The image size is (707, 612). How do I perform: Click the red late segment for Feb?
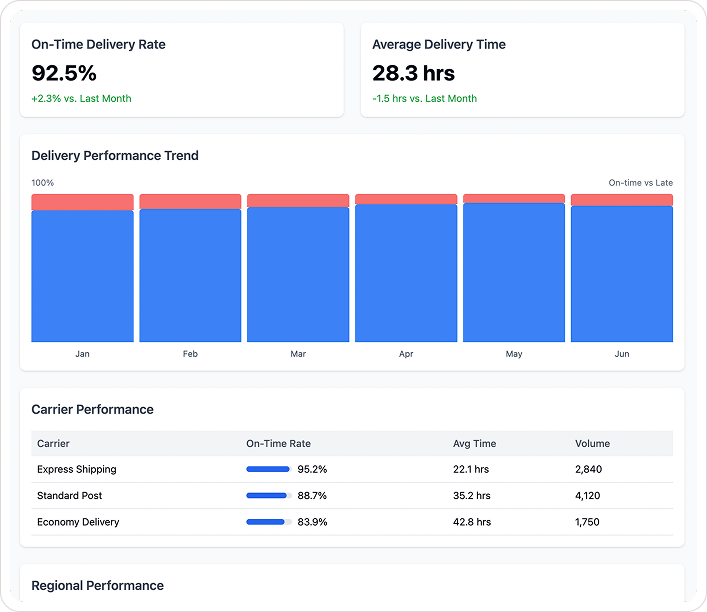pyautogui.click(x=190, y=202)
